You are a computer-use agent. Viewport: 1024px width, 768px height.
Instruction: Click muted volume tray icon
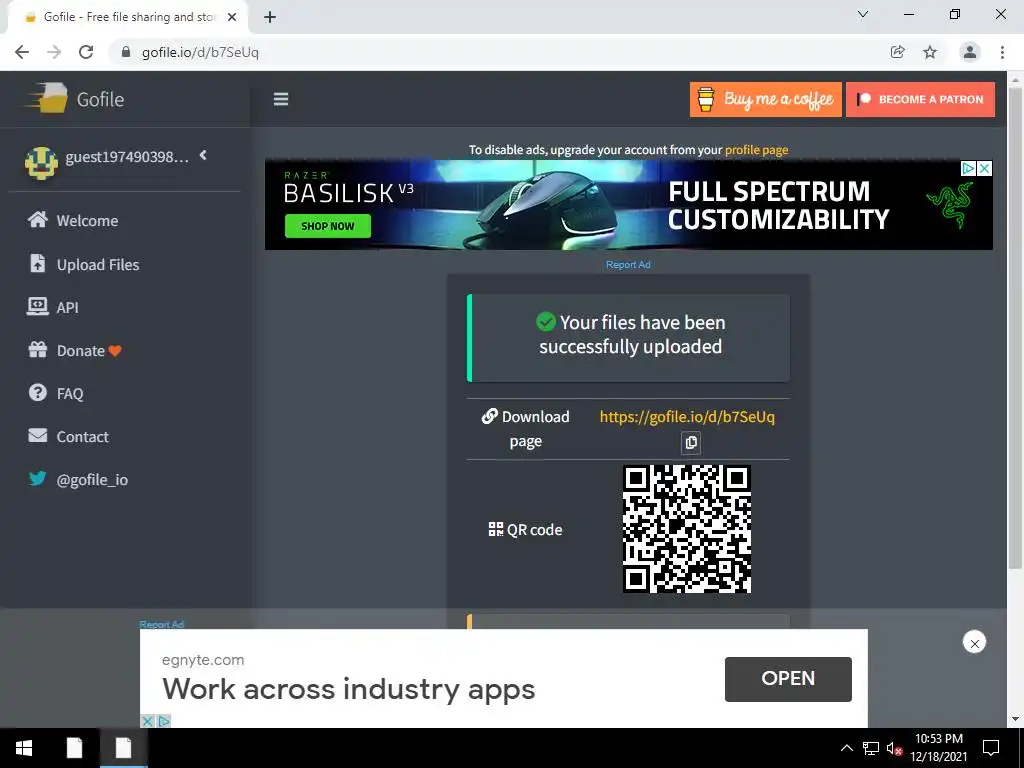coord(895,748)
